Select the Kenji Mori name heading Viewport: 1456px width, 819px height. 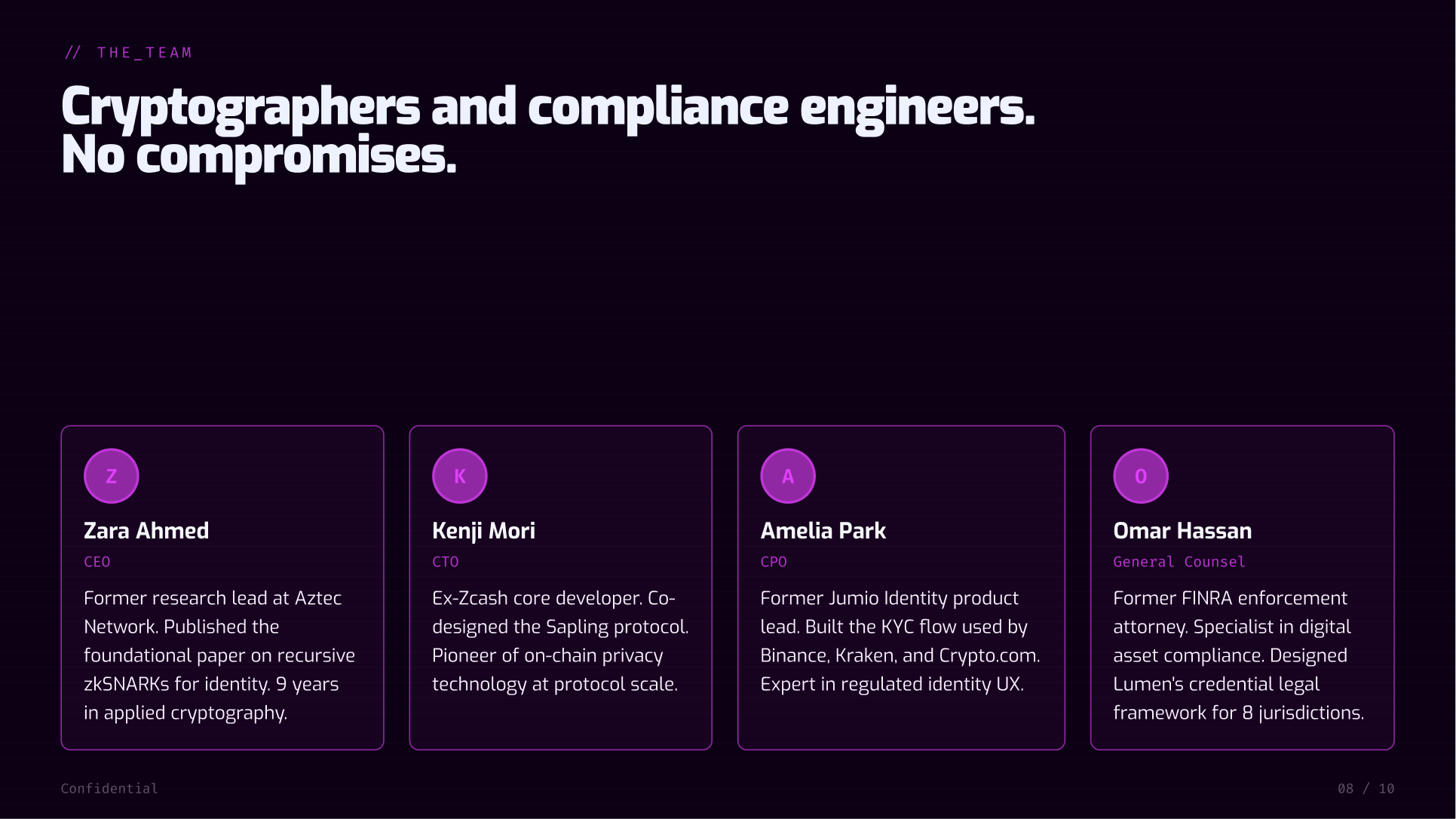click(x=483, y=531)
